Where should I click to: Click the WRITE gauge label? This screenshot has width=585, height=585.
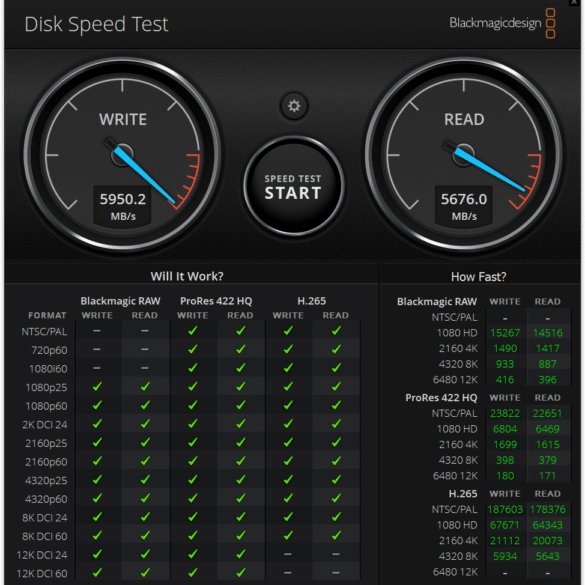(123, 119)
